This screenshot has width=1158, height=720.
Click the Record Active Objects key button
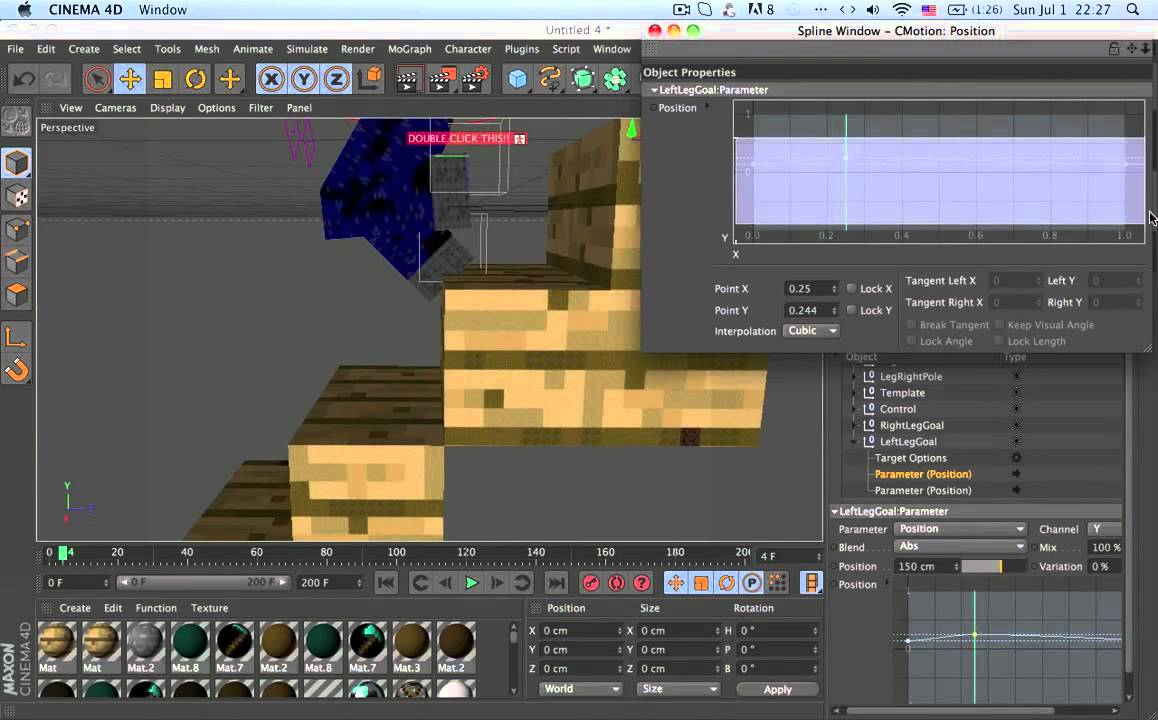[591, 583]
